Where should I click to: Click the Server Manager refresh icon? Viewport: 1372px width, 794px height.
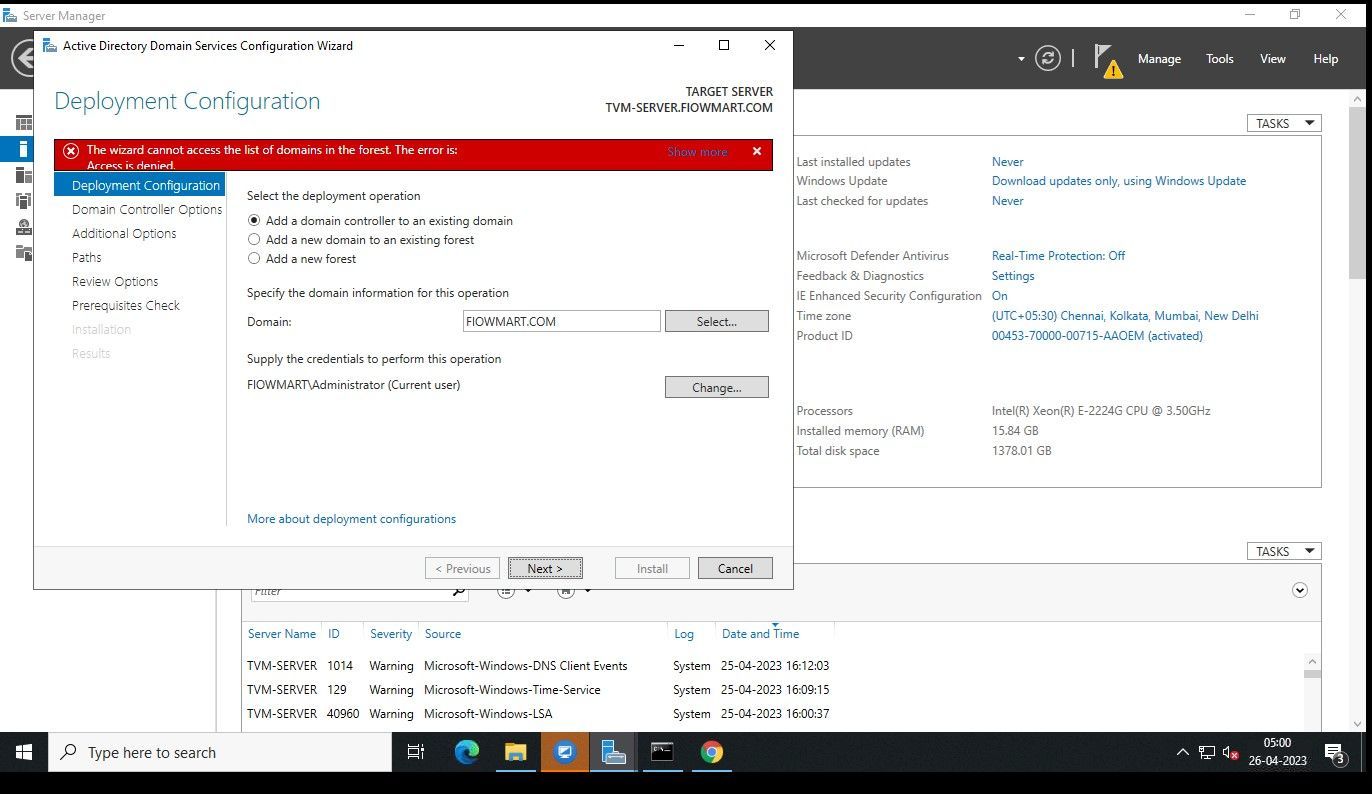pos(1047,58)
